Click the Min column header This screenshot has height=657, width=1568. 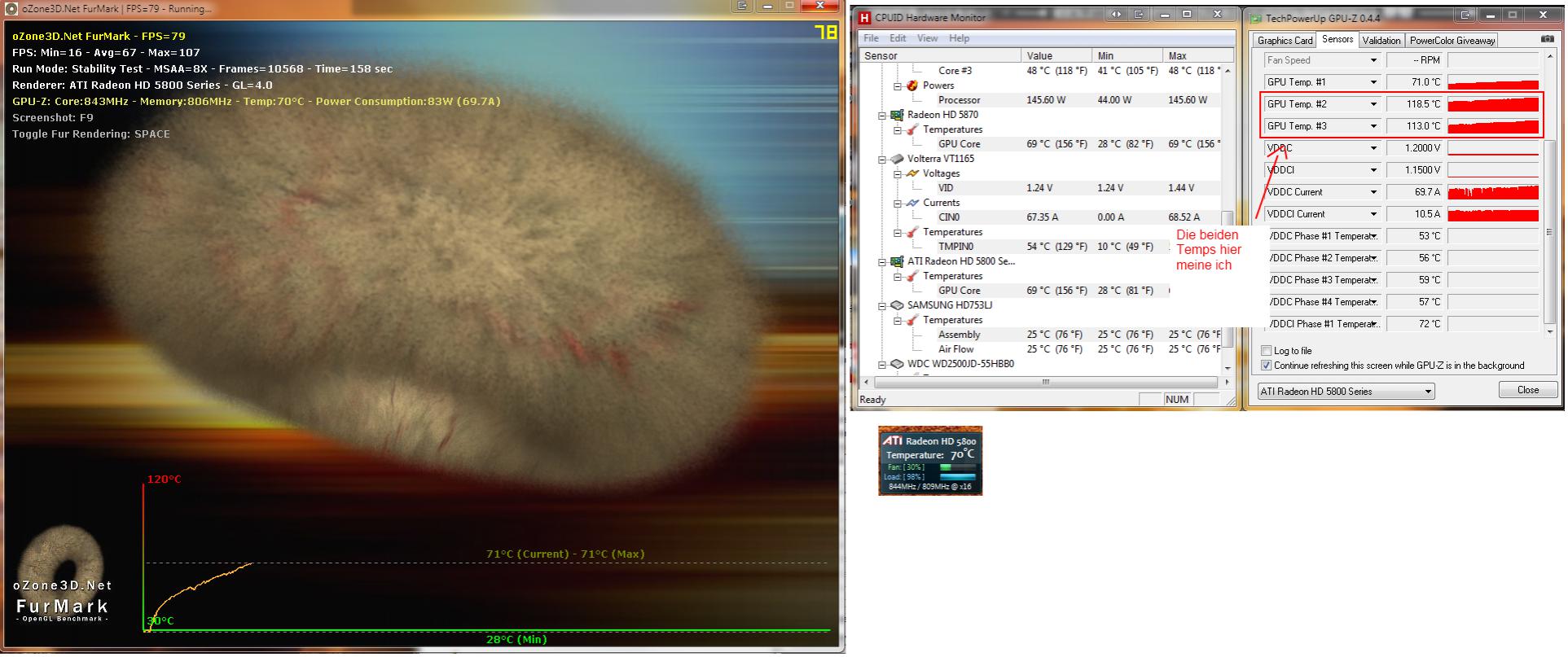(1127, 56)
